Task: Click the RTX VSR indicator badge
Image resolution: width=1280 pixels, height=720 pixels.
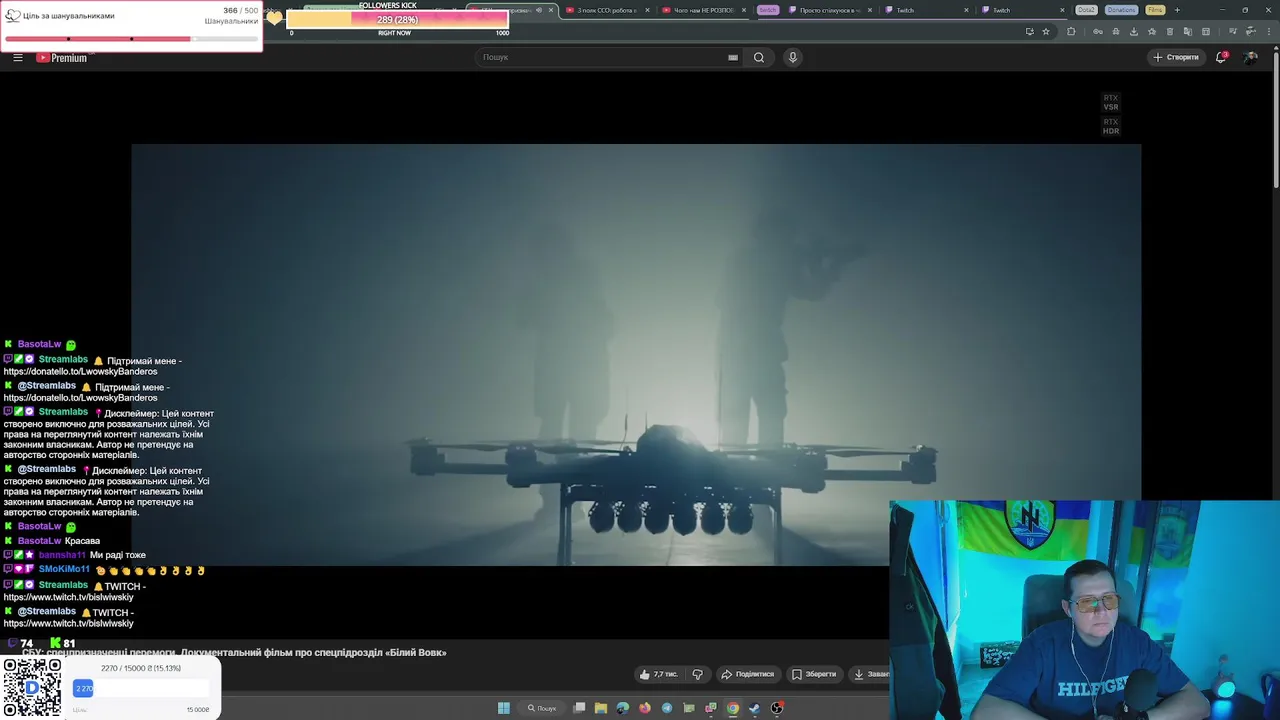Action: 1111,102
